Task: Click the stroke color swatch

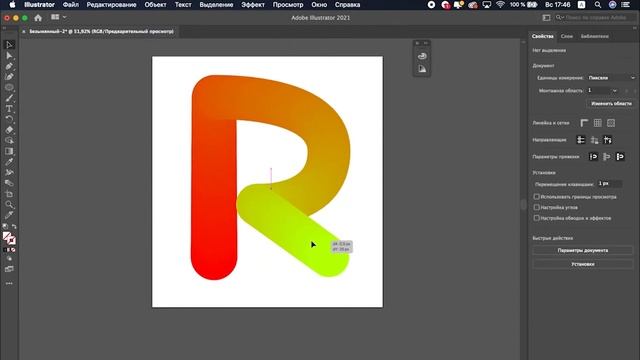Action: point(12,241)
